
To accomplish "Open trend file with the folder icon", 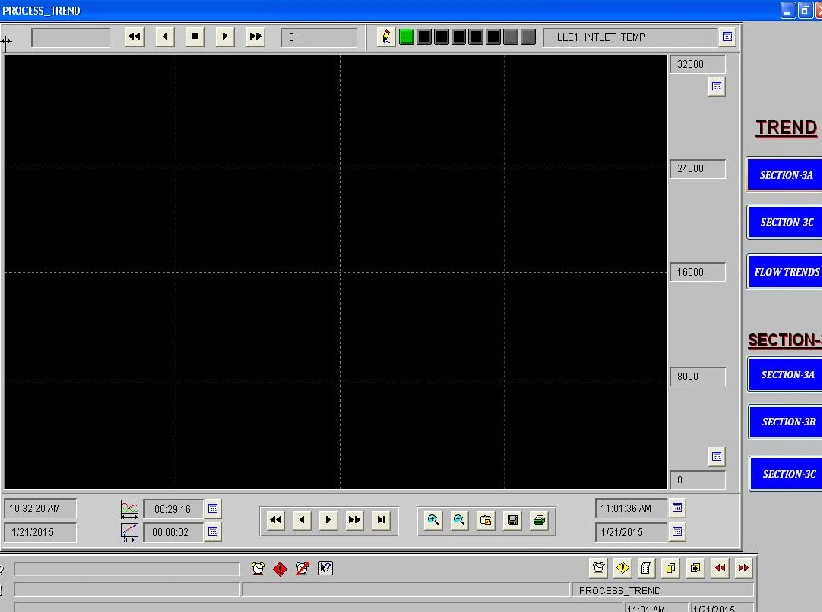I will pos(486,520).
